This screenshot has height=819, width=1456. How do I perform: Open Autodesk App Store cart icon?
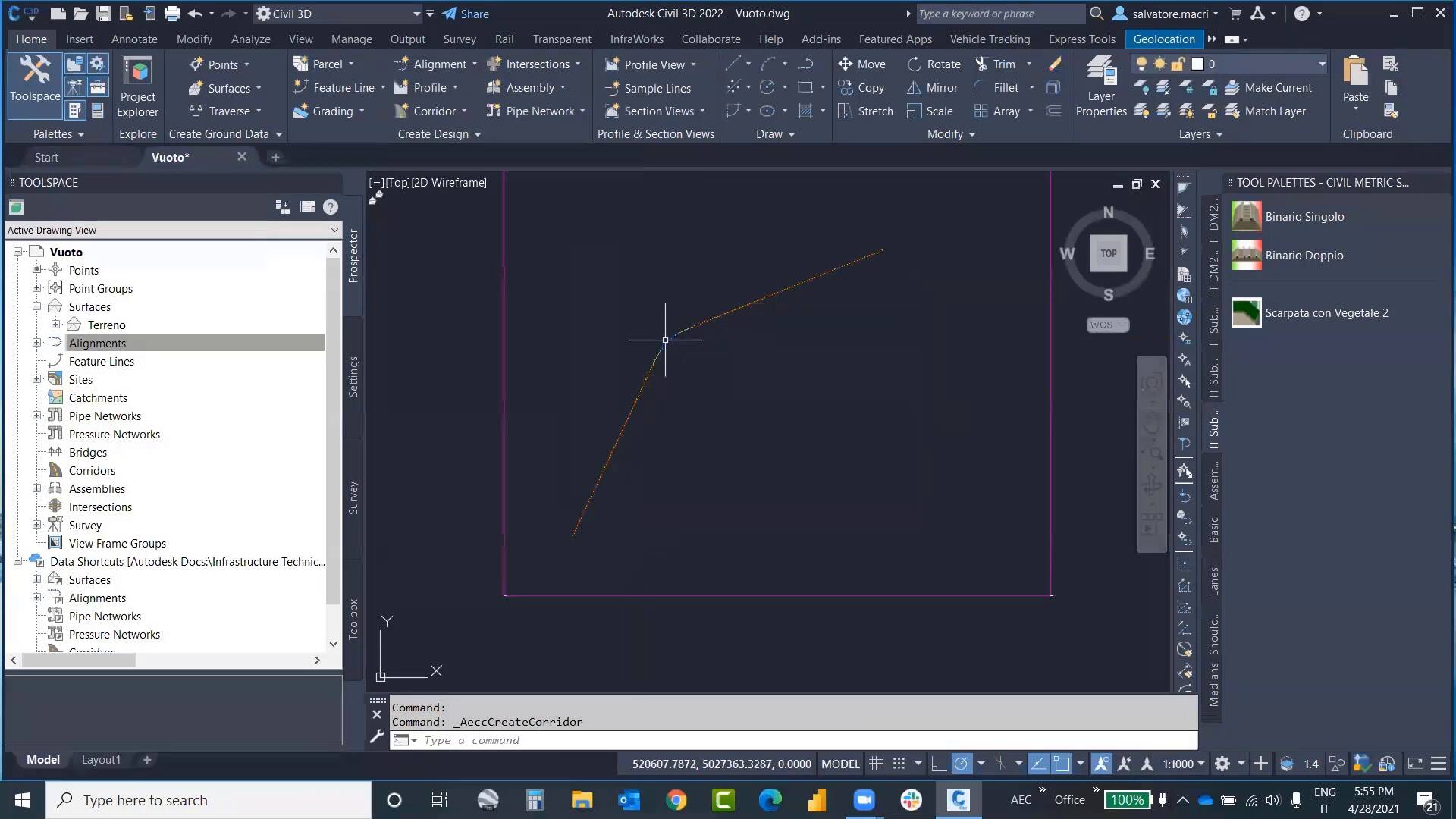click(1235, 14)
